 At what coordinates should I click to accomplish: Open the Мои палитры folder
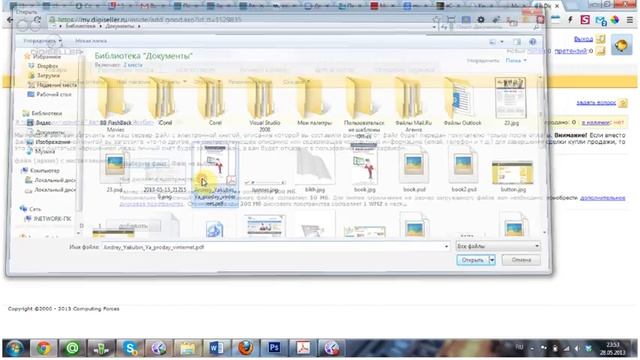click(314, 102)
